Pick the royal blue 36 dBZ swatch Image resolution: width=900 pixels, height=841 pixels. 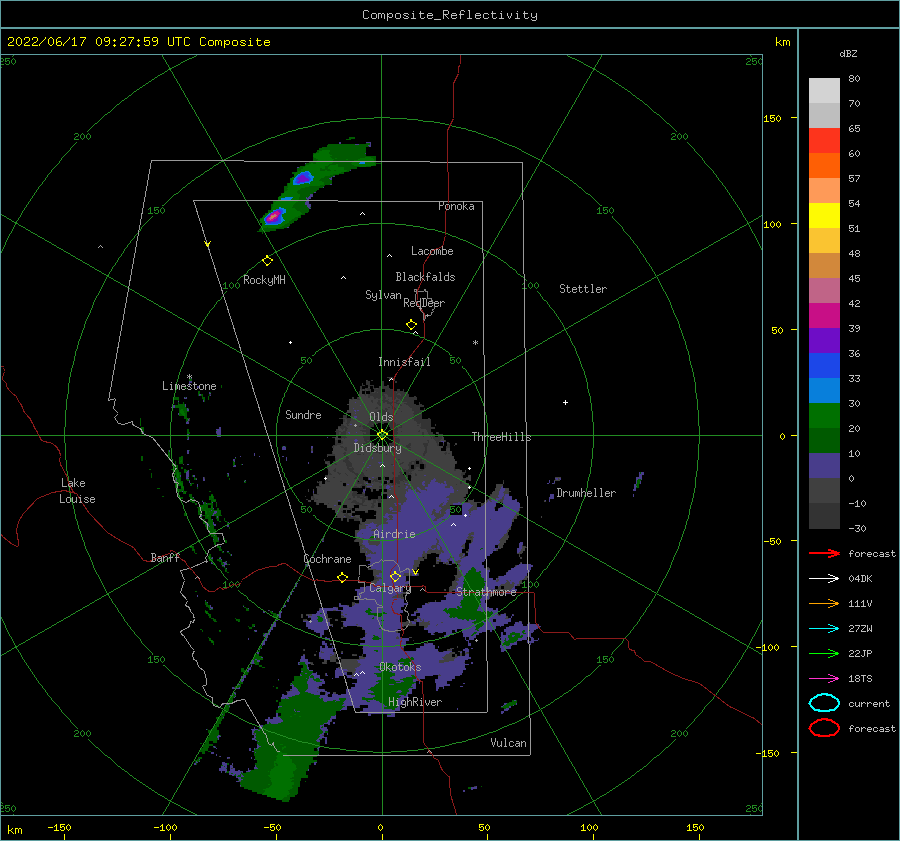point(824,365)
